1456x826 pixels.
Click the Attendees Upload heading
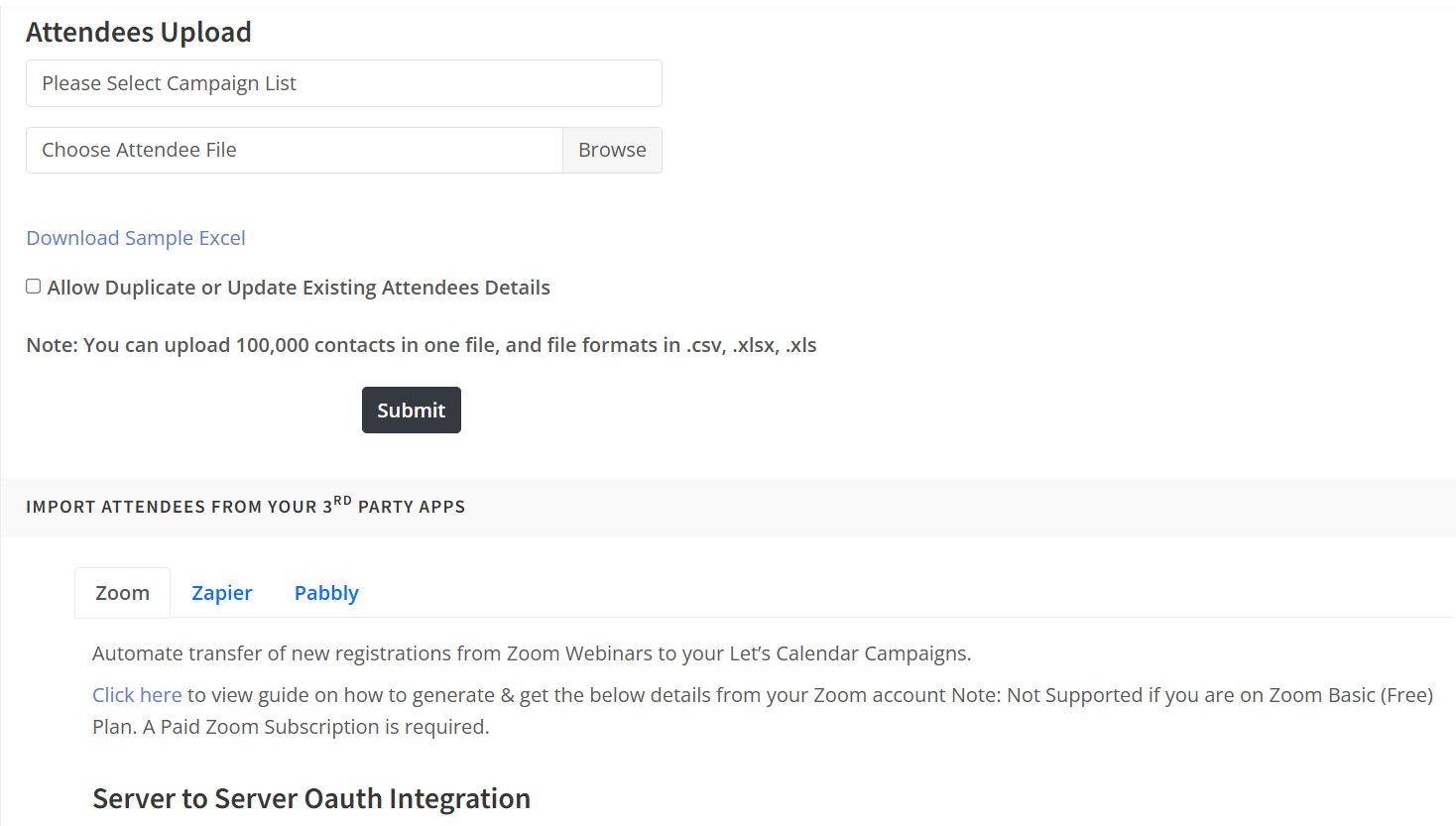(139, 33)
